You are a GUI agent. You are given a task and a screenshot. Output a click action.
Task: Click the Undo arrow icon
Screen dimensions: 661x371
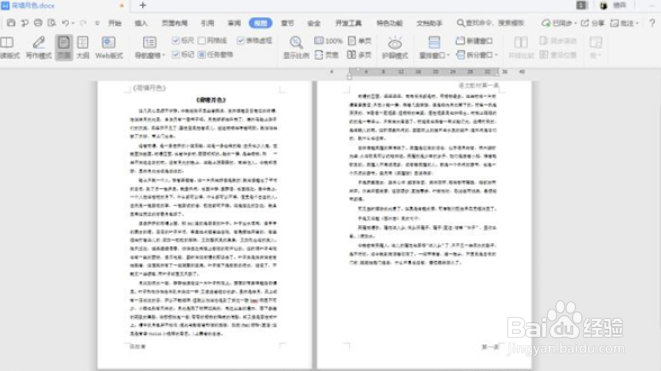65,23
